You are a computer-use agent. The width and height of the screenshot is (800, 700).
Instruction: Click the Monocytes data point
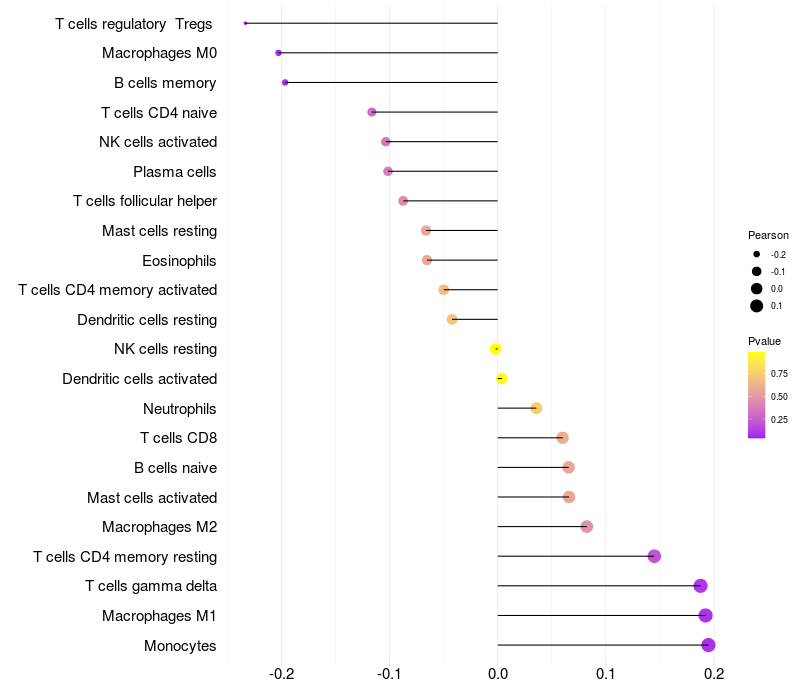click(708, 645)
